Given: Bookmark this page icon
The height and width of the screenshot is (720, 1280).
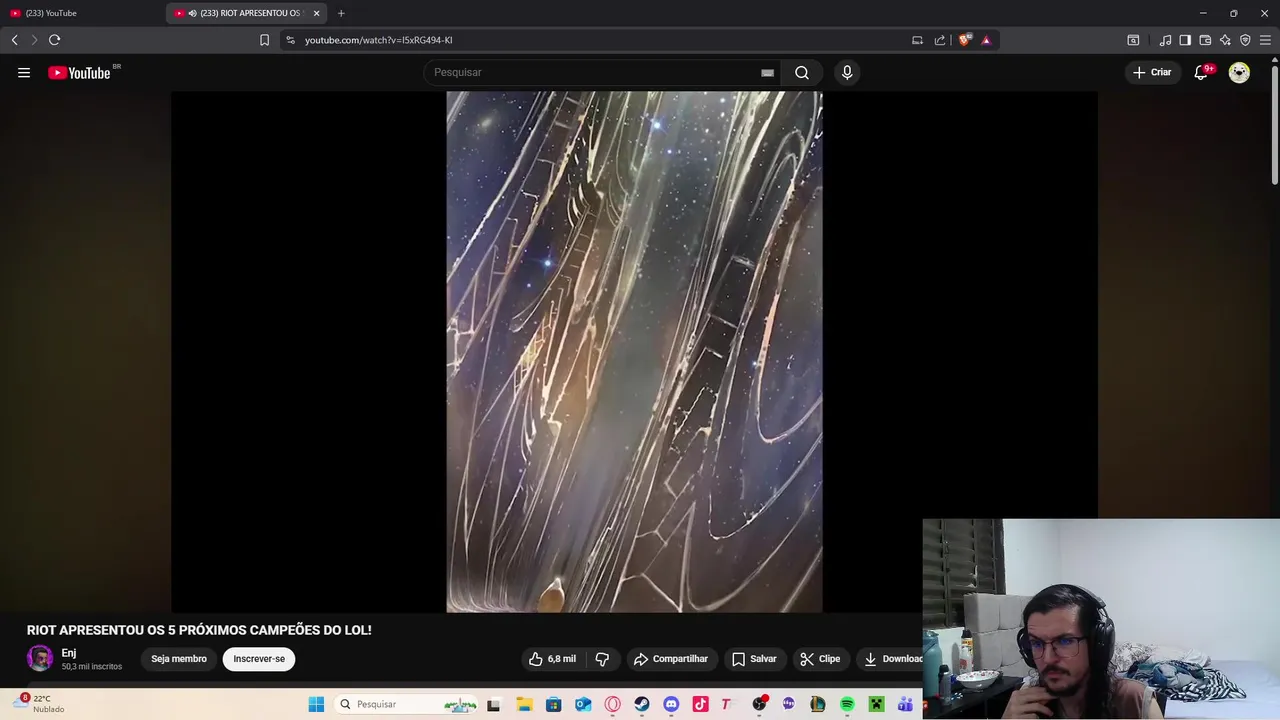Looking at the screenshot, I should (x=264, y=40).
